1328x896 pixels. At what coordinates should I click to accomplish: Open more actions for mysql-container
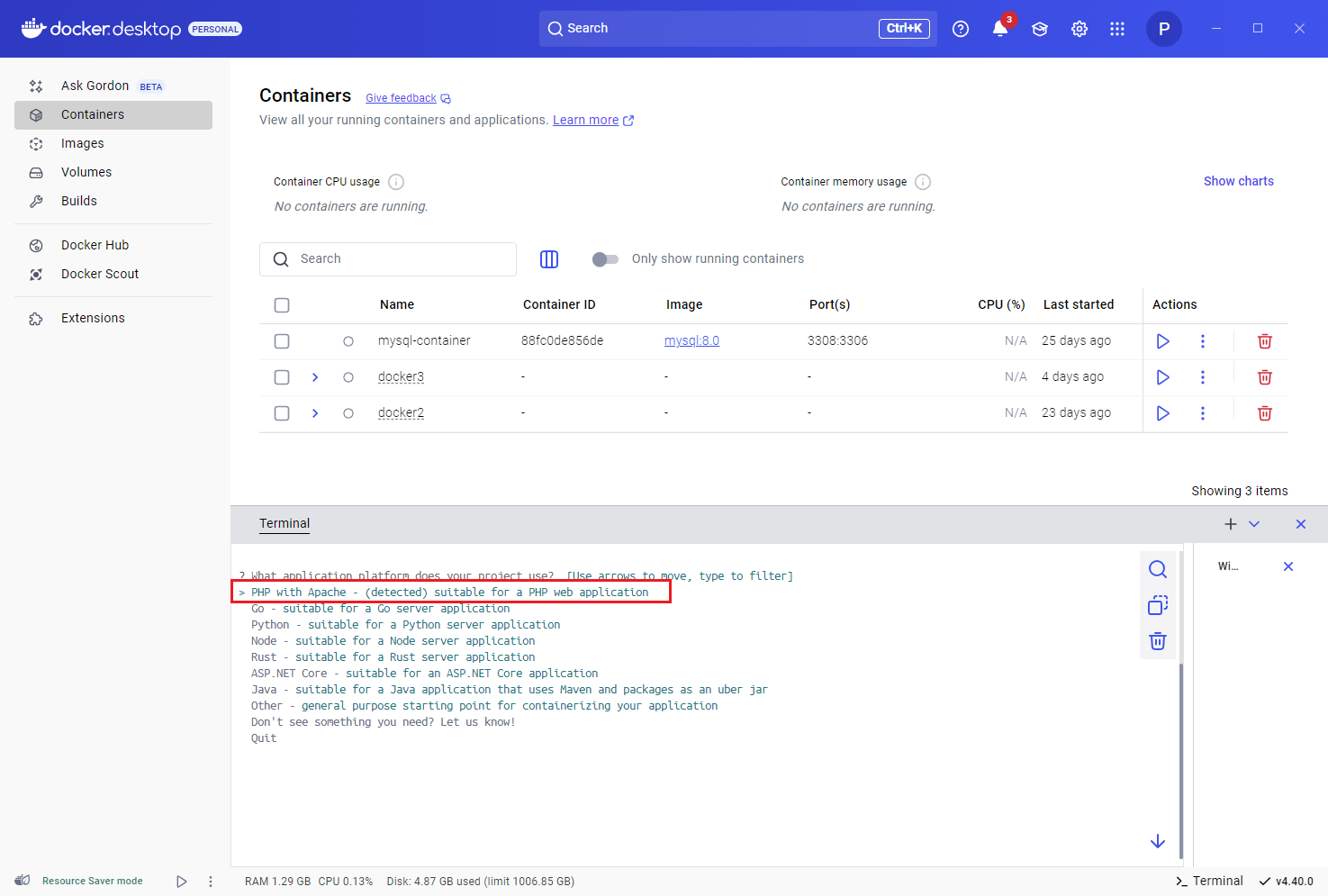pyautogui.click(x=1203, y=341)
